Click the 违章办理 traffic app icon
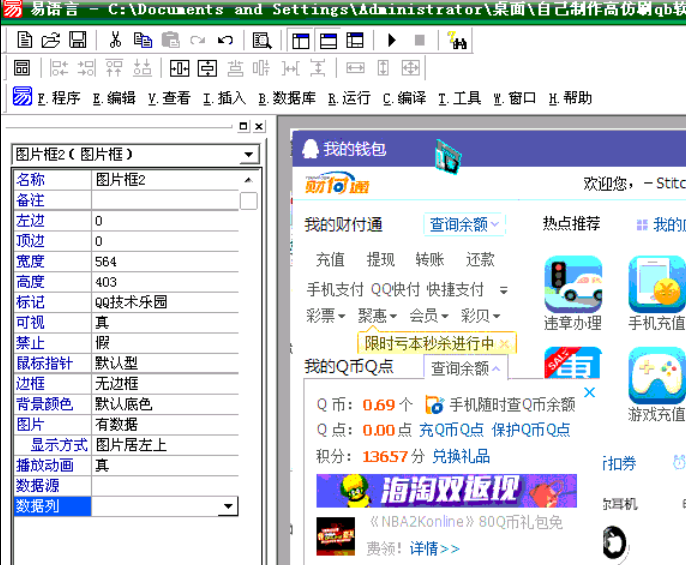 point(573,285)
